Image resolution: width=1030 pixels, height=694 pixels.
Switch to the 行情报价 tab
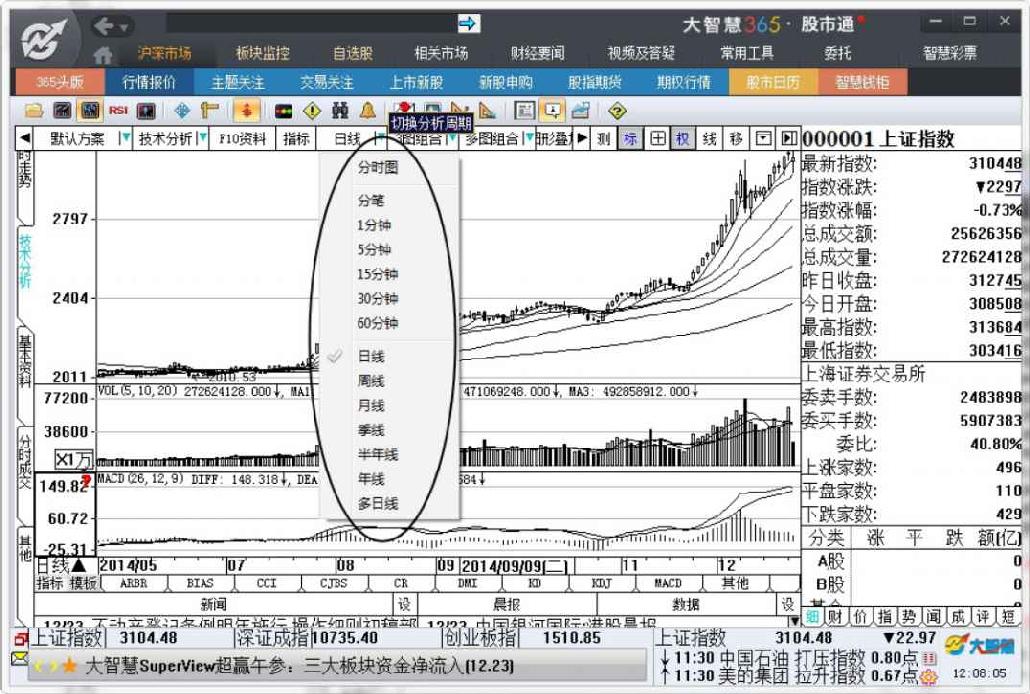pyautogui.click(x=150, y=82)
